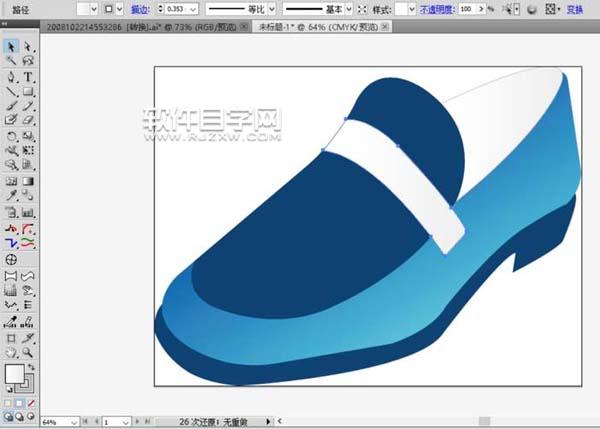This screenshot has width=600, height=429.
Task: Activate the Type tool
Action: (28, 77)
